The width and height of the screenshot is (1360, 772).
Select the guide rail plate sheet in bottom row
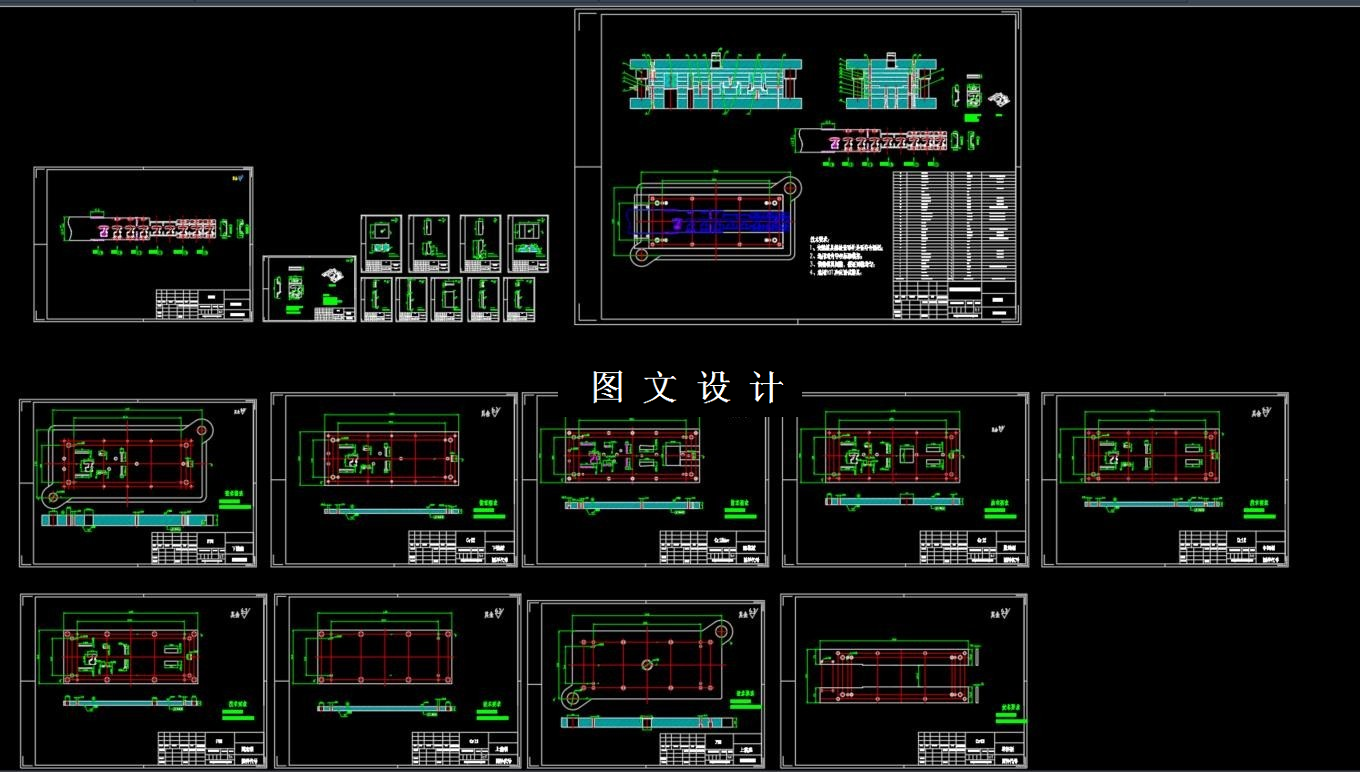[x=904, y=681]
